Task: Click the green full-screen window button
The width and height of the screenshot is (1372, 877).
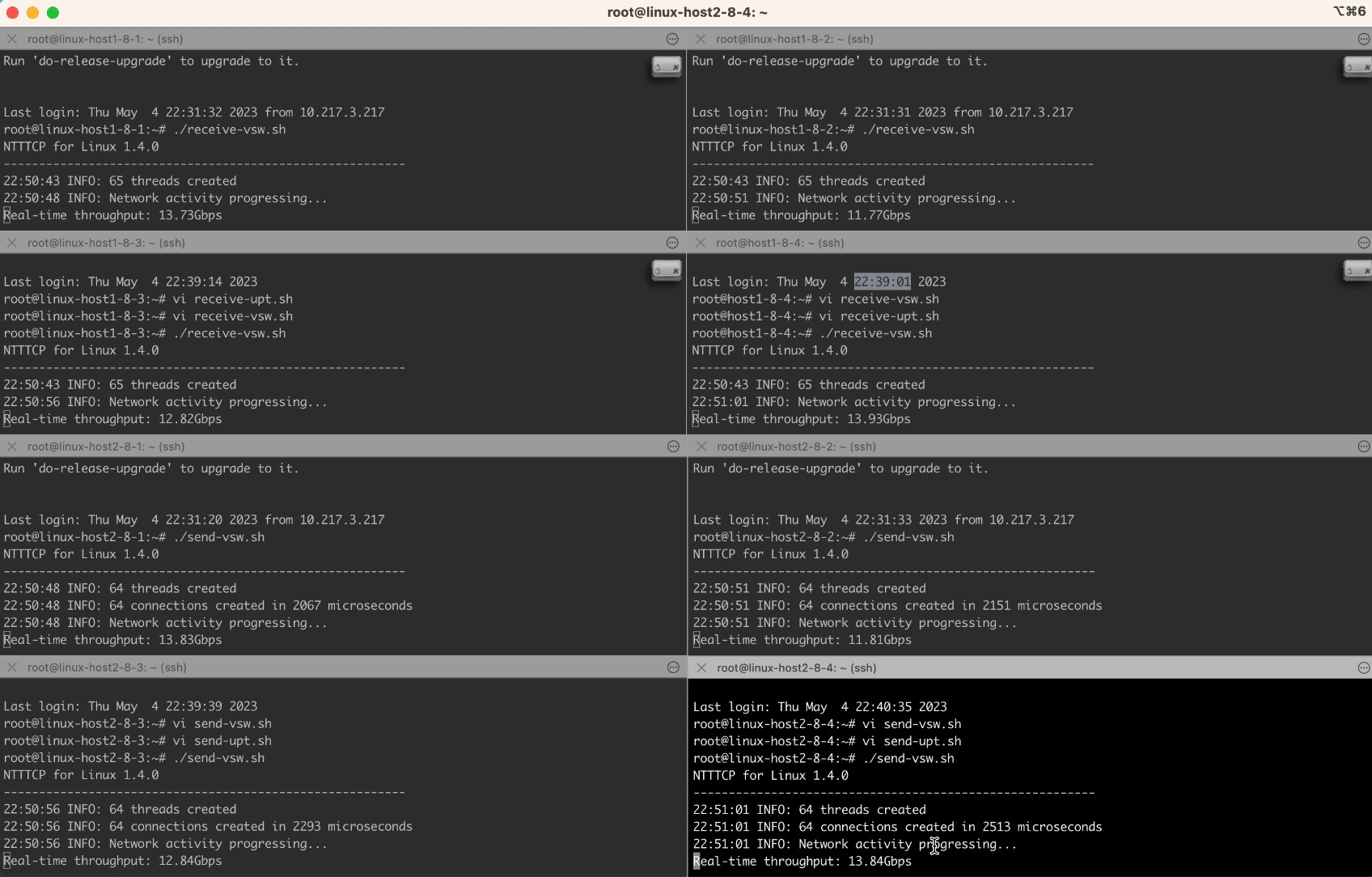Action: click(53, 12)
